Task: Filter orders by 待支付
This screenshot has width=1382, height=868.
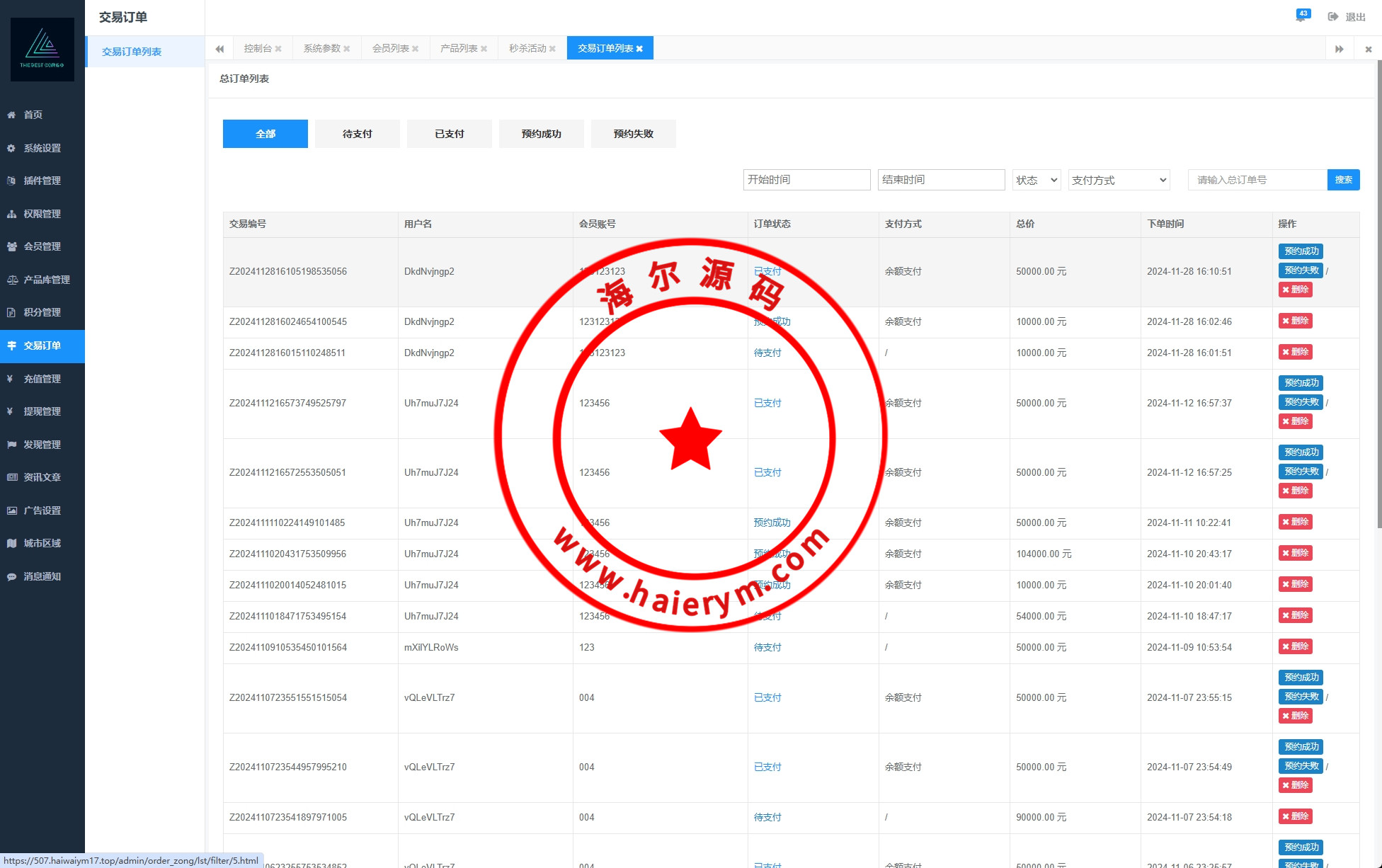Action: tap(358, 134)
